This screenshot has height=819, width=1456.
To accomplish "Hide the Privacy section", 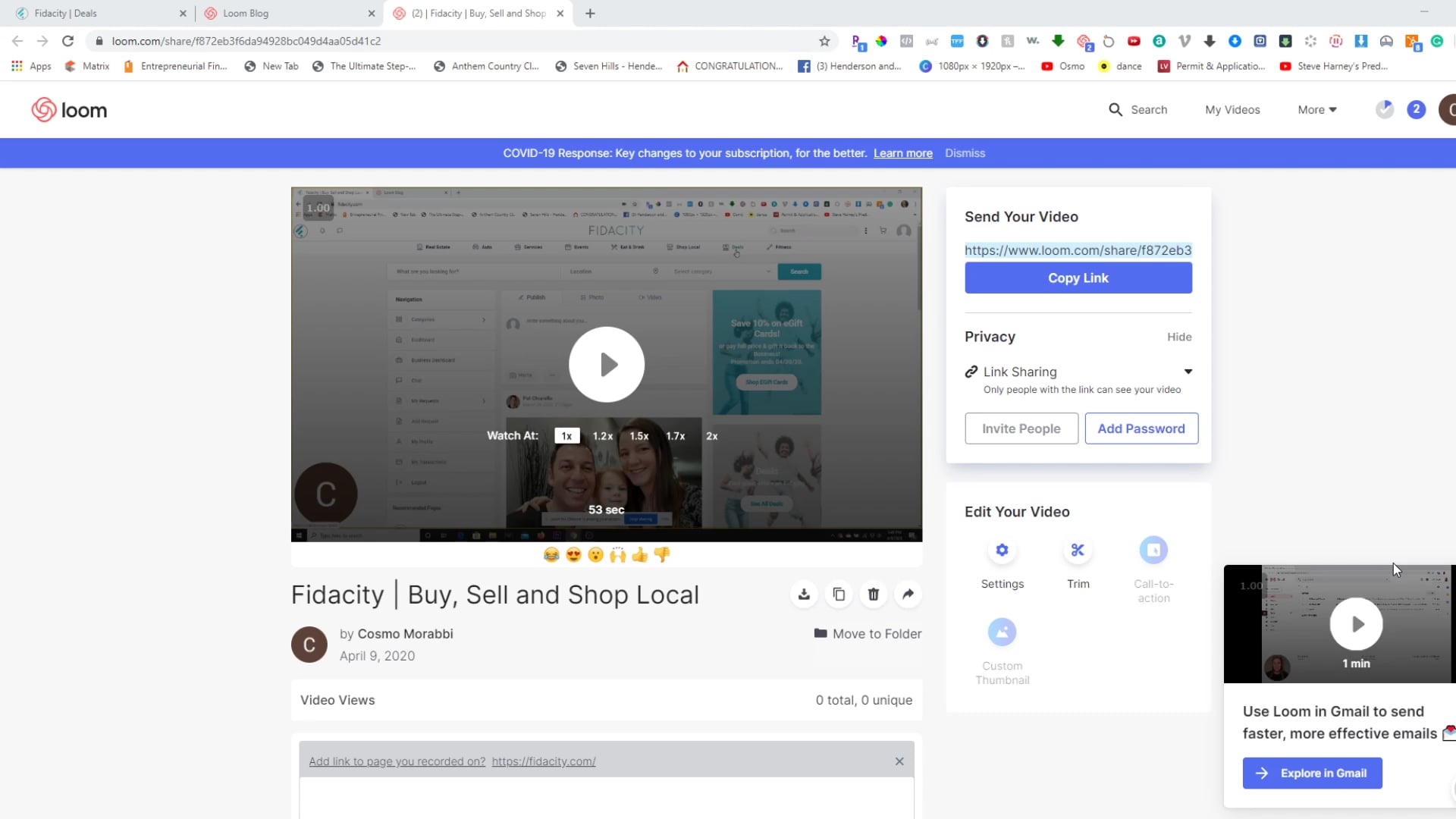I will point(1179,337).
